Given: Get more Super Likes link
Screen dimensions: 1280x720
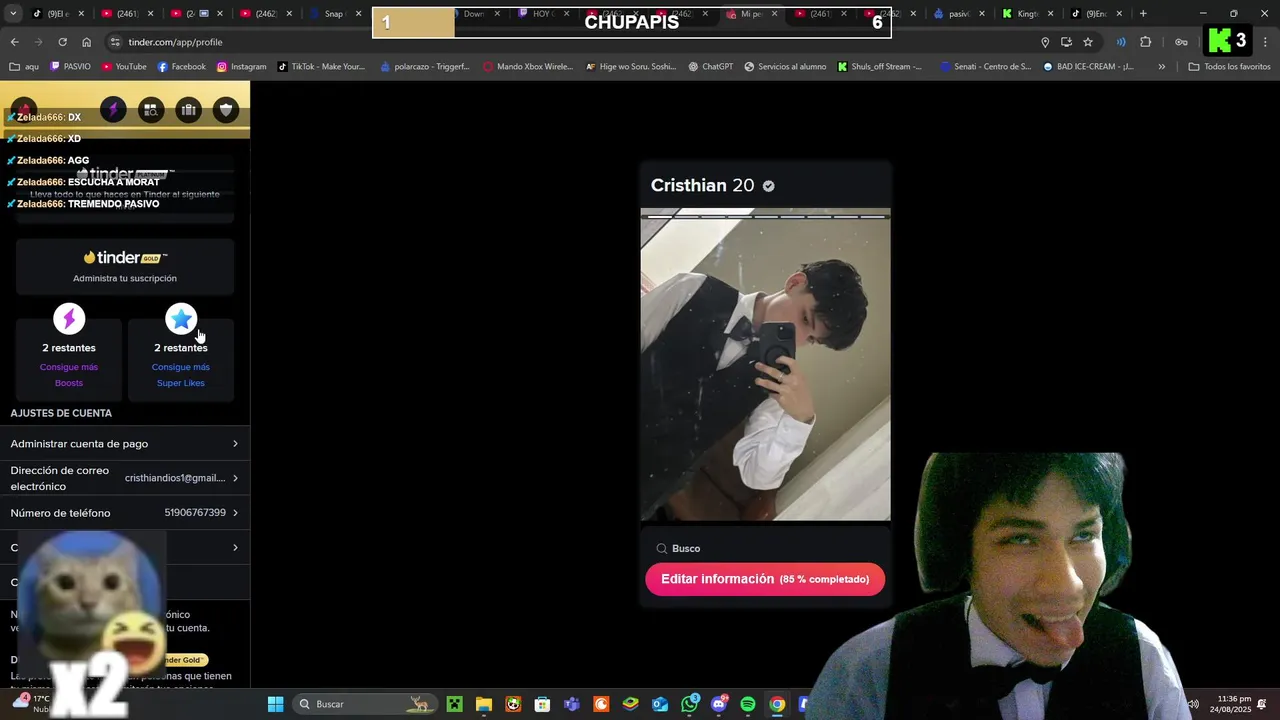Looking at the screenshot, I should pyautogui.click(x=181, y=375).
